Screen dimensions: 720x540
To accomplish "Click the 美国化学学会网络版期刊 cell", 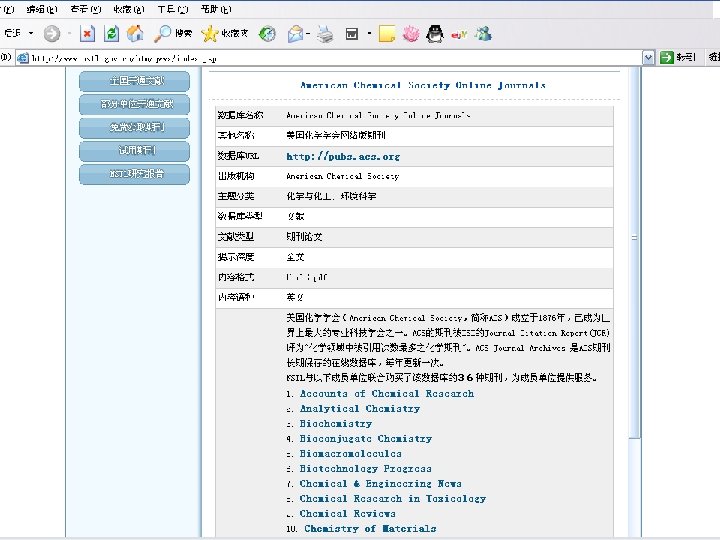I will 336,135.
